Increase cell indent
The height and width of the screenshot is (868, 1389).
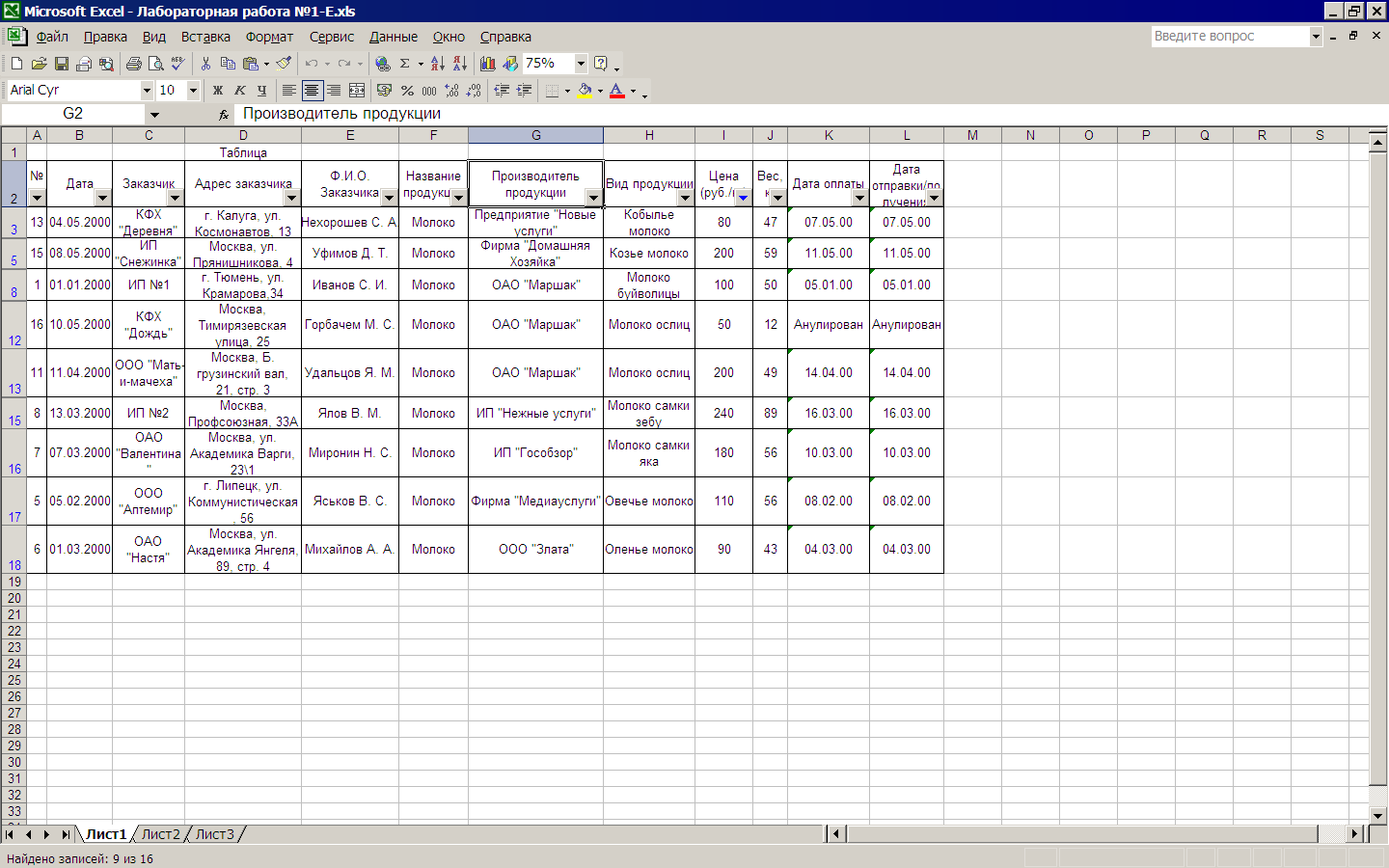coord(524,91)
